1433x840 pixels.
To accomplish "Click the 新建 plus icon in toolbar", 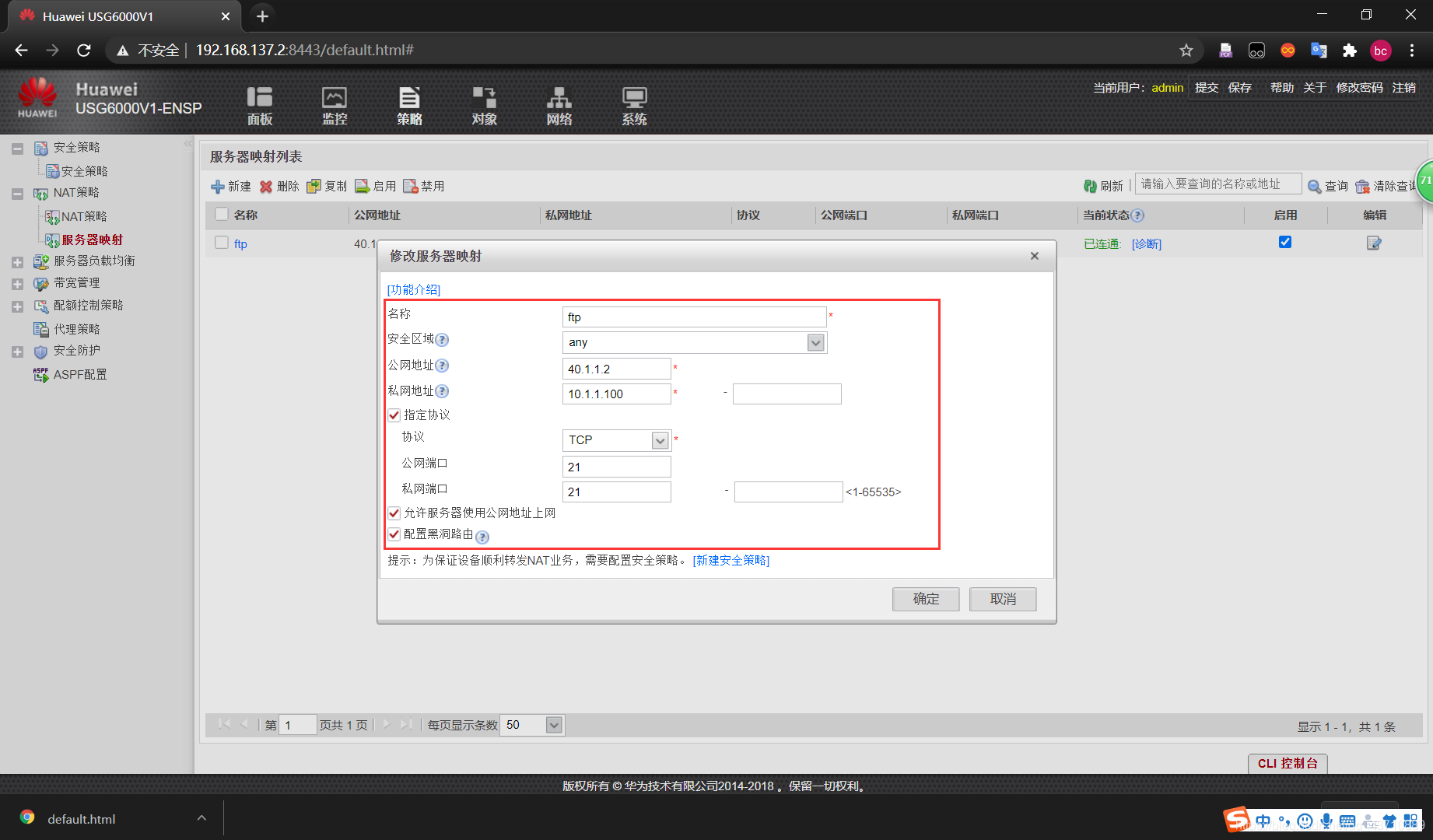I will (x=218, y=187).
